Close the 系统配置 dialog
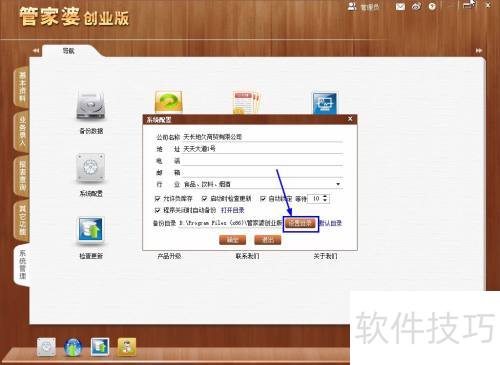The height and width of the screenshot is (365, 500). point(350,119)
